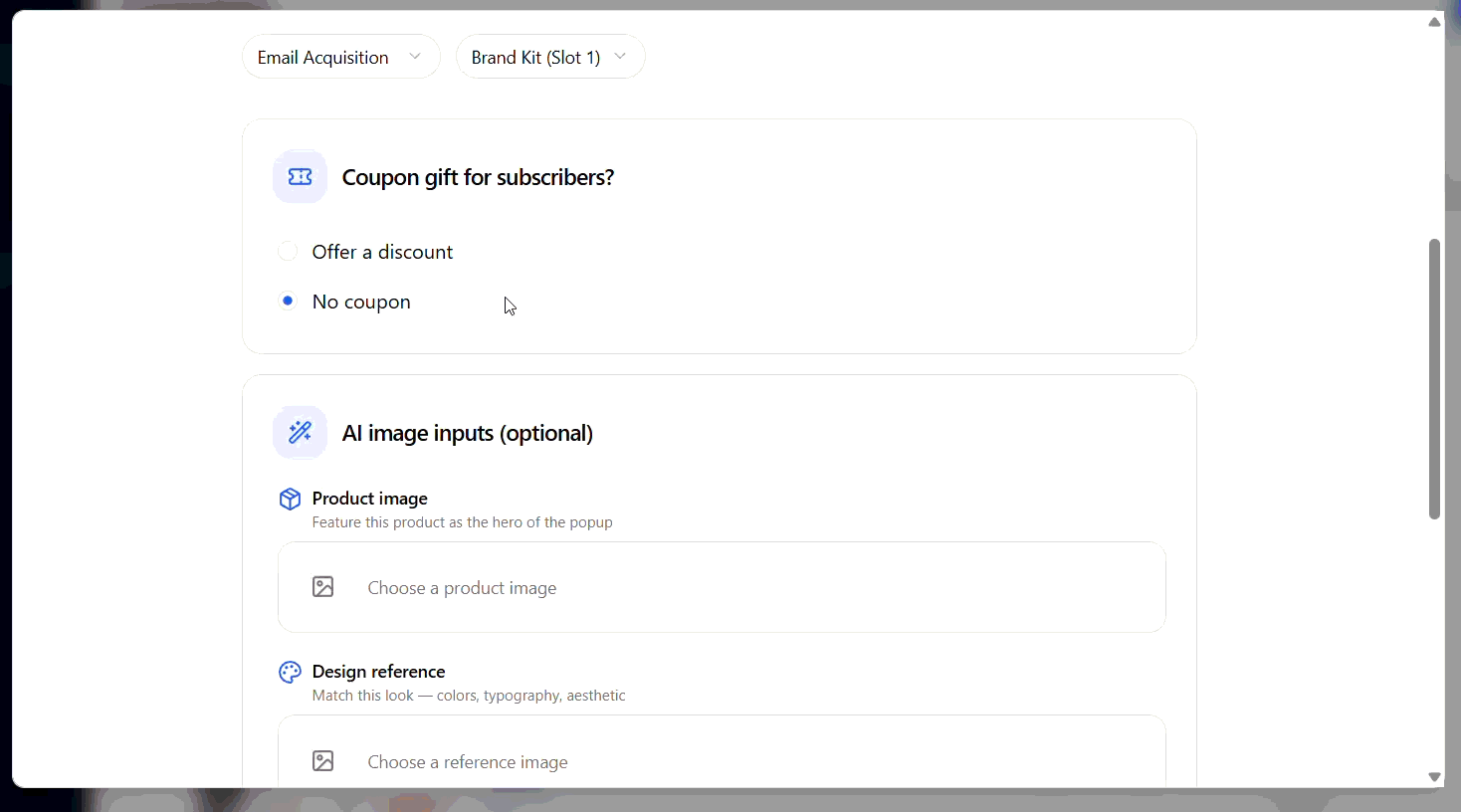
Task: Click the Feature this product as the hero text
Action: [462, 522]
